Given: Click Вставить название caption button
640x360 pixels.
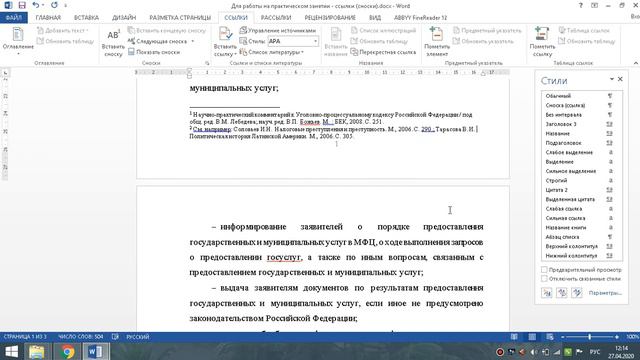Looking at the screenshot, I should 336,42.
